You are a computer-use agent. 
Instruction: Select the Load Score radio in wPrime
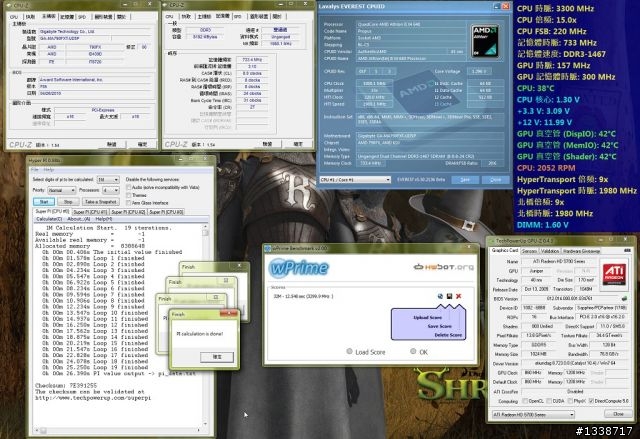(349, 351)
